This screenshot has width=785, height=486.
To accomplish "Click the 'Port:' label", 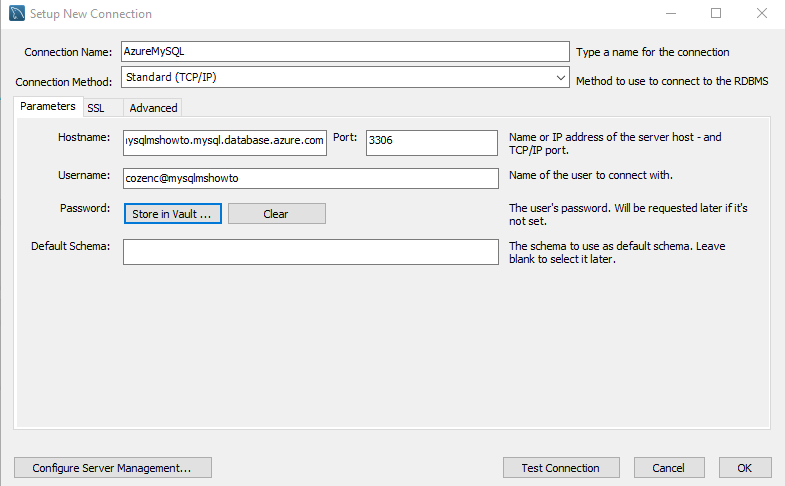I will pos(345,137).
